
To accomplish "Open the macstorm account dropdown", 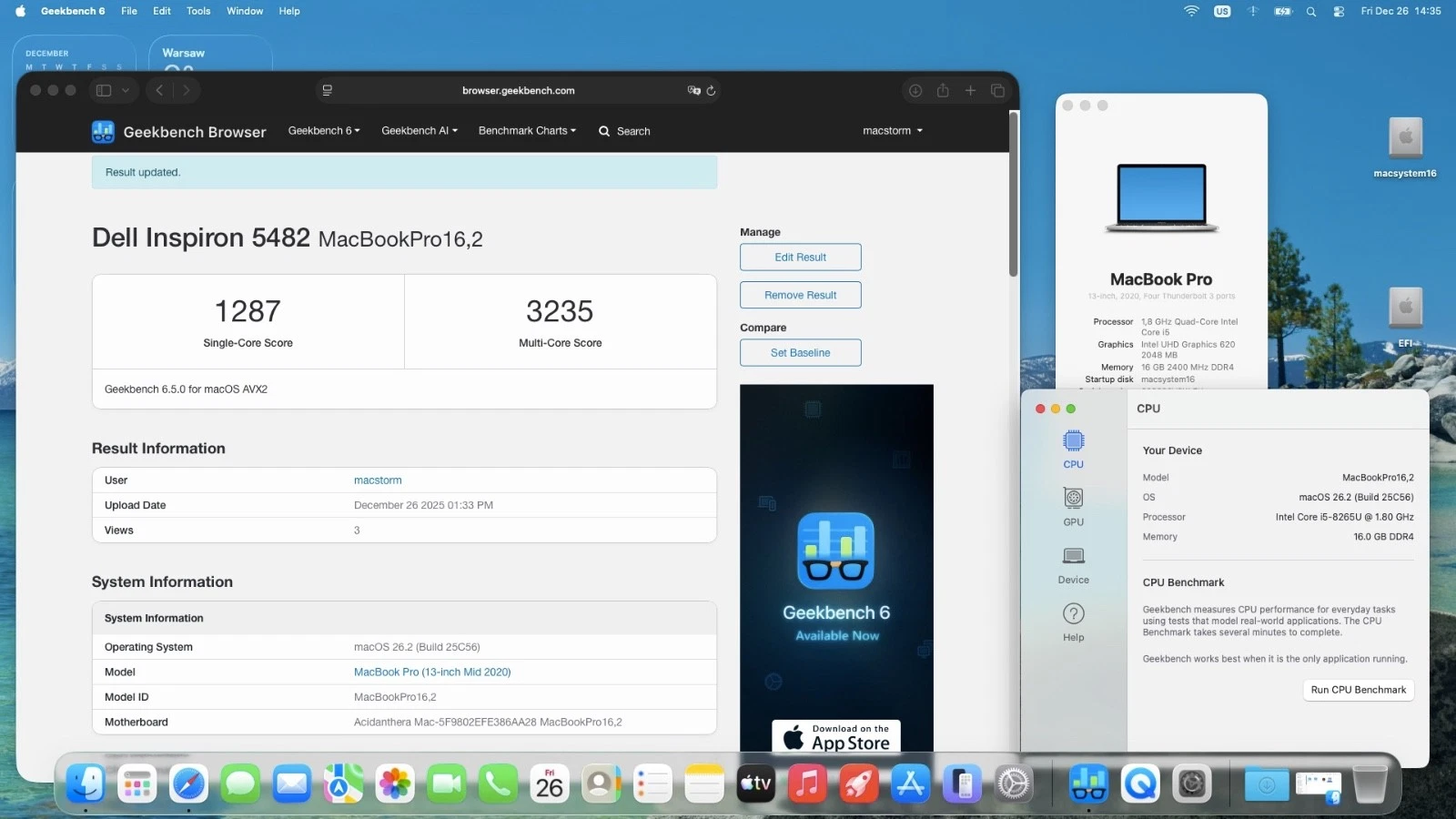I will [x=893, y=131].
